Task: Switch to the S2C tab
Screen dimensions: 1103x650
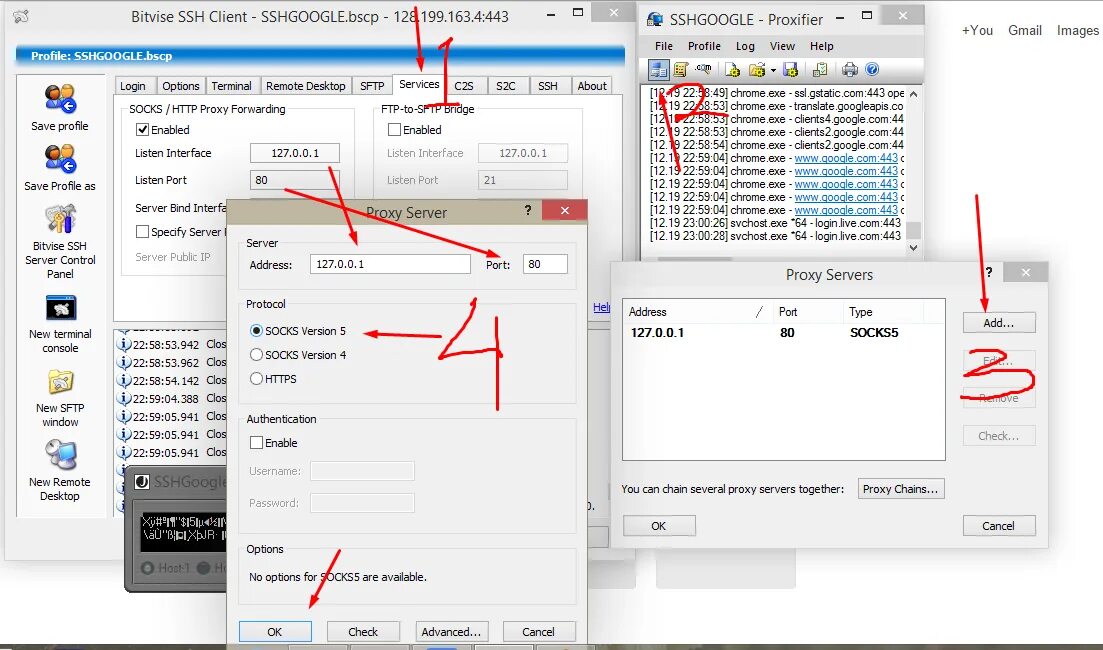Action: tap(506, 86)
